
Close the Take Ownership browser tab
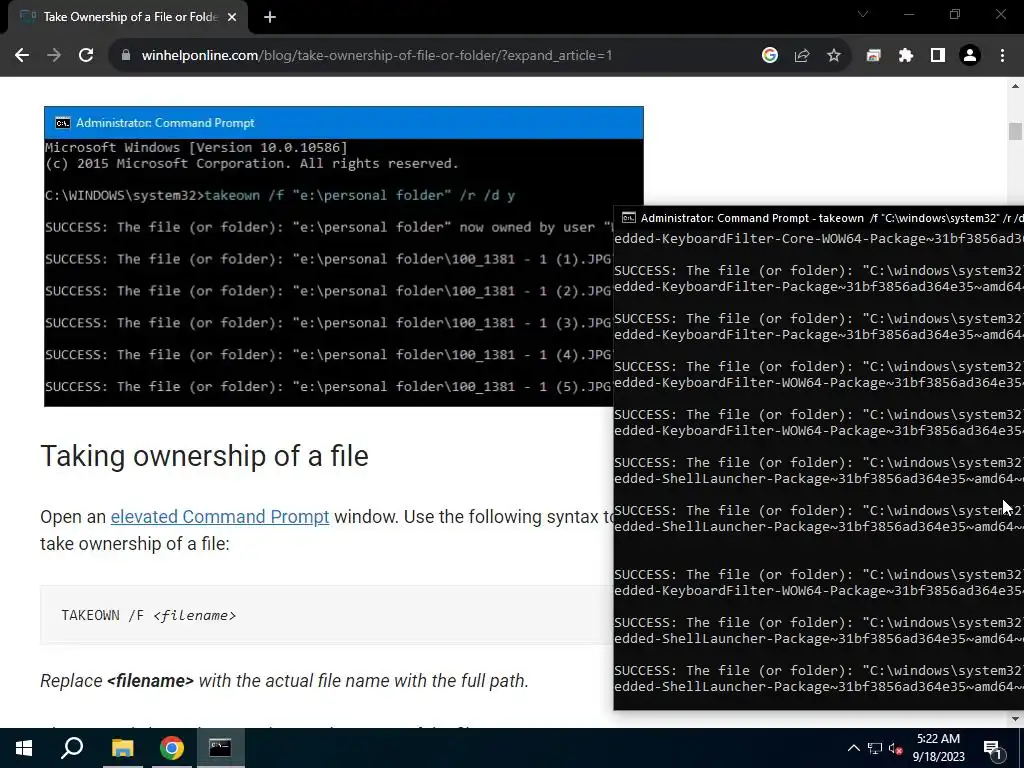click(x=232, y=17)
